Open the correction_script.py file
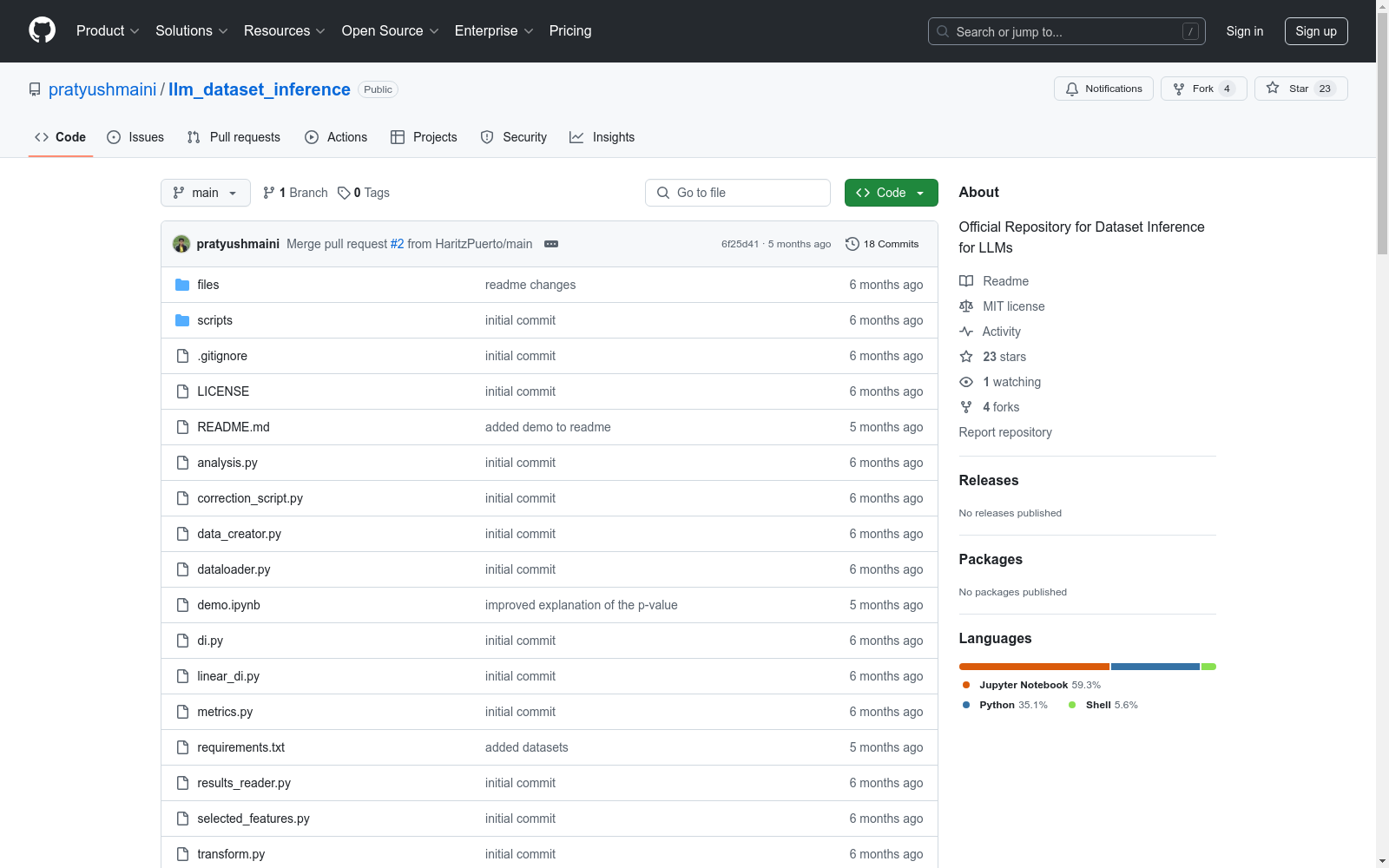The image size is (1389, 868). [250, 498]
